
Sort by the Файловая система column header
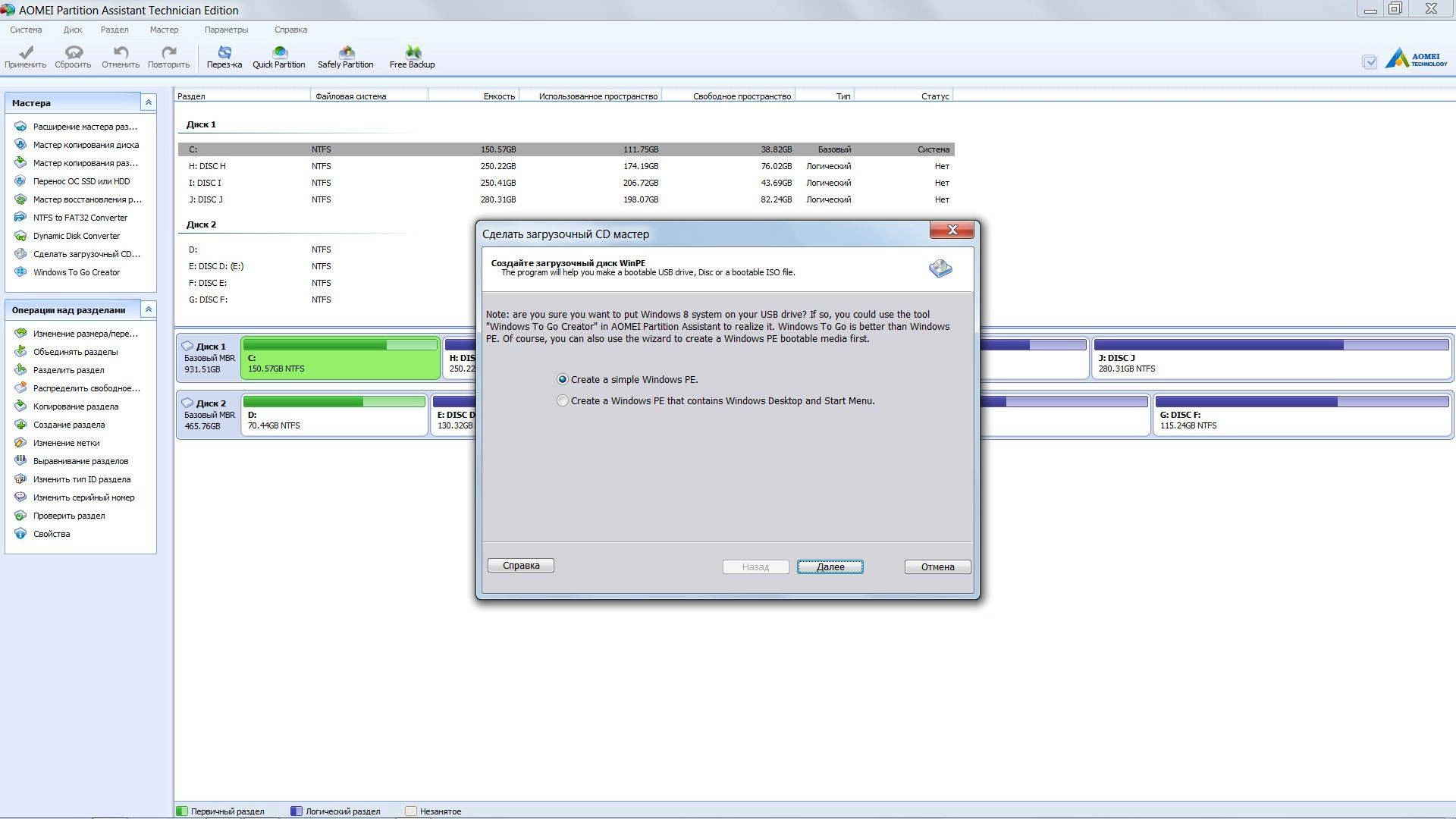click(369, 96)
